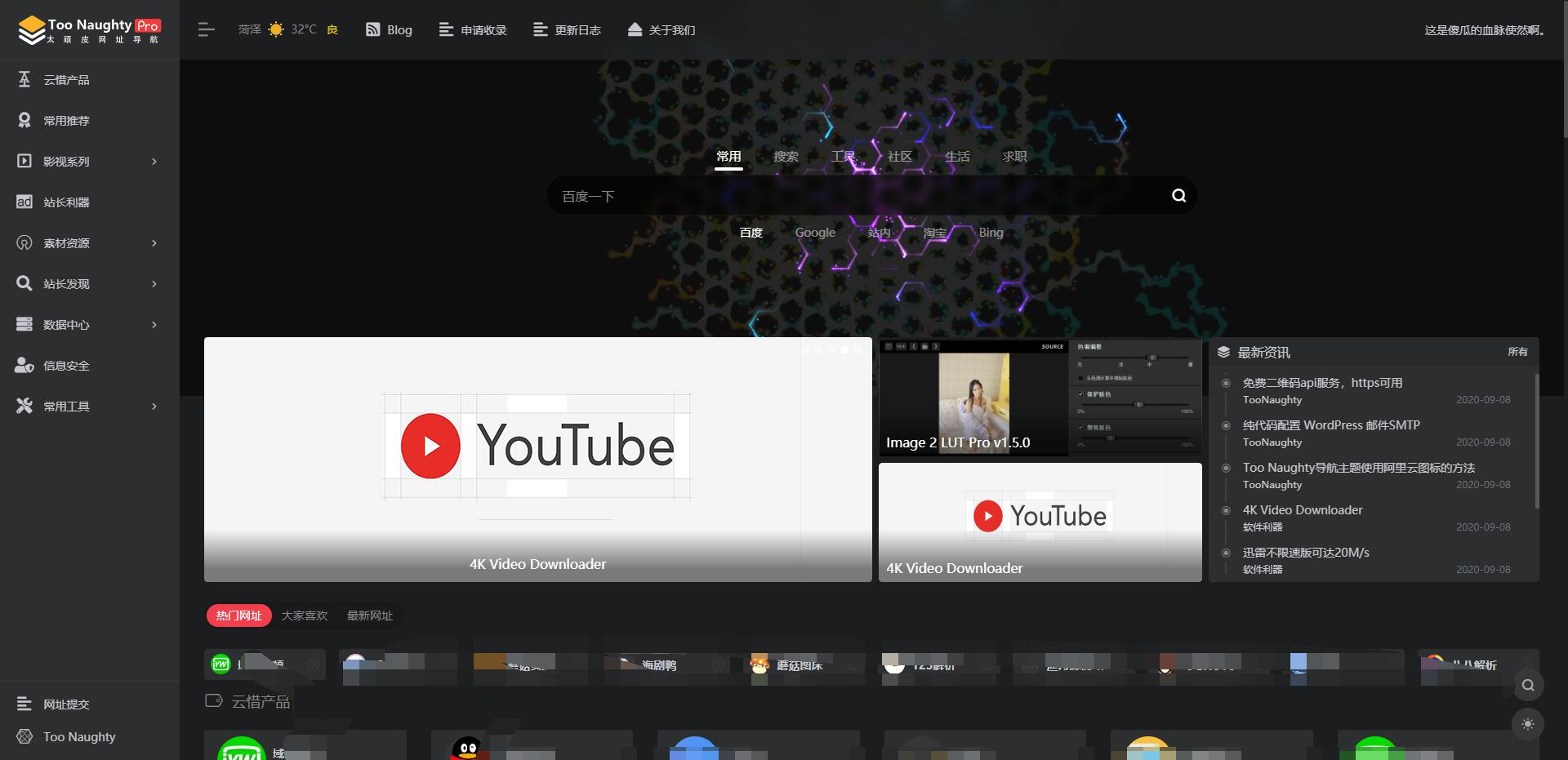Click the QQ penguin icon card
1568x760 pixels.
(467, 747)
